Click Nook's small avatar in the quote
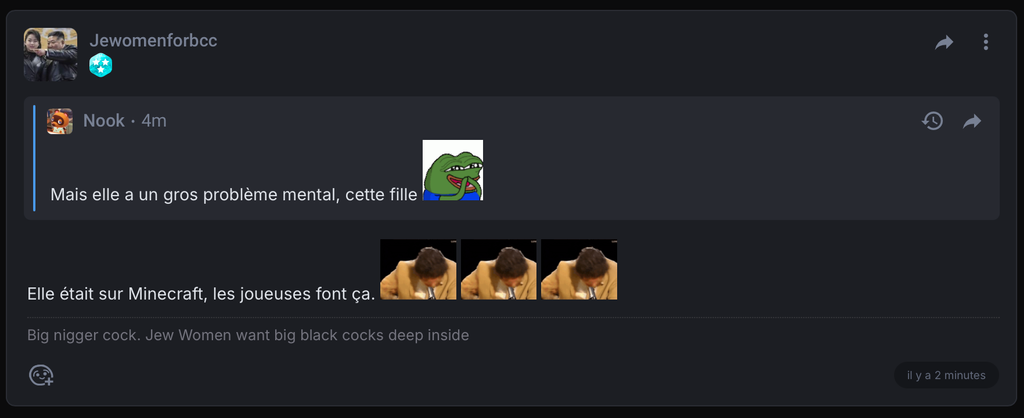Image resolution: width=1024 pixels, height=418 pixels. tap(60, 121)
